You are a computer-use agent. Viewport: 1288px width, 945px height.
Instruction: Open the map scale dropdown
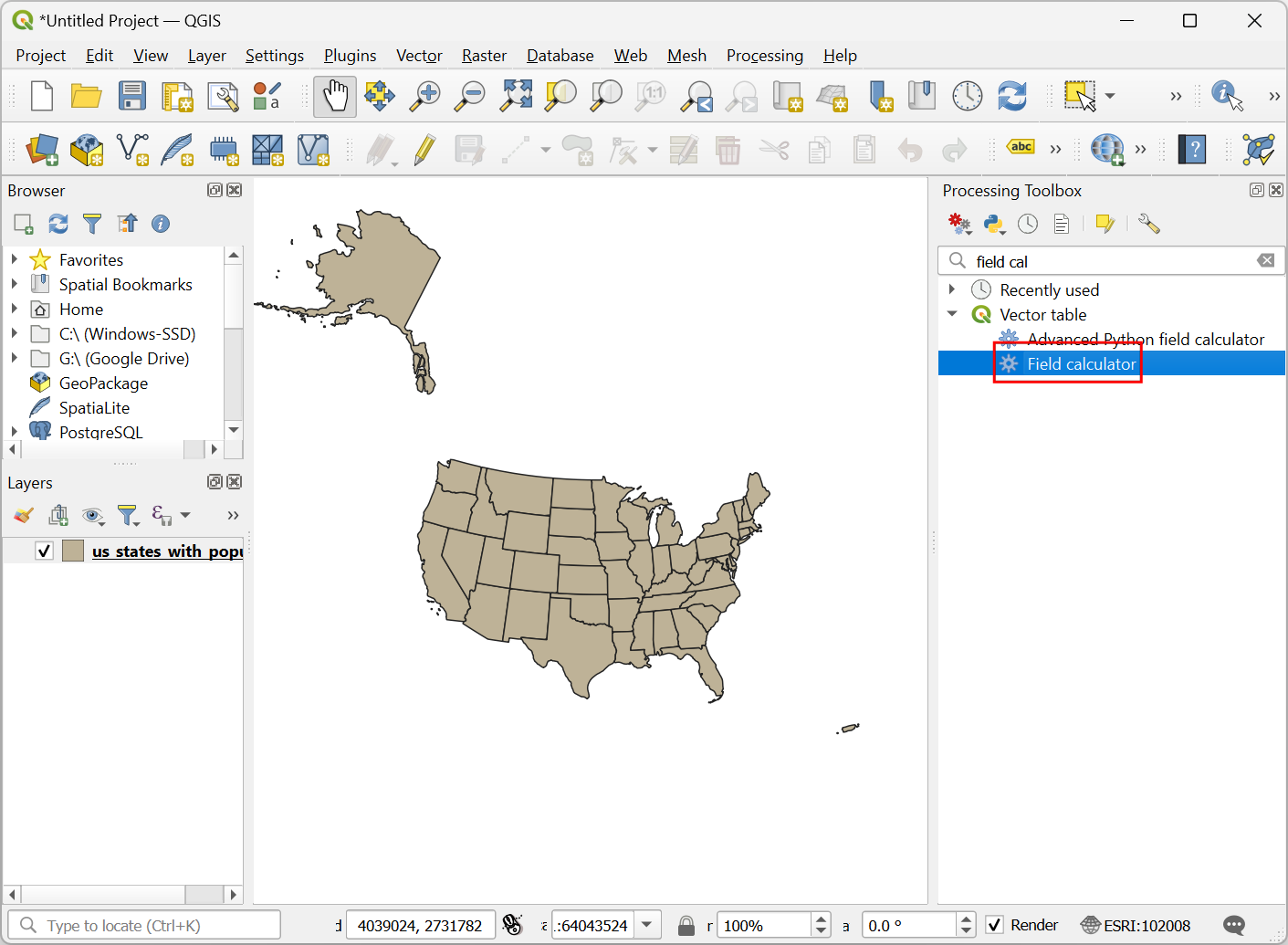[x=647, y=925]
